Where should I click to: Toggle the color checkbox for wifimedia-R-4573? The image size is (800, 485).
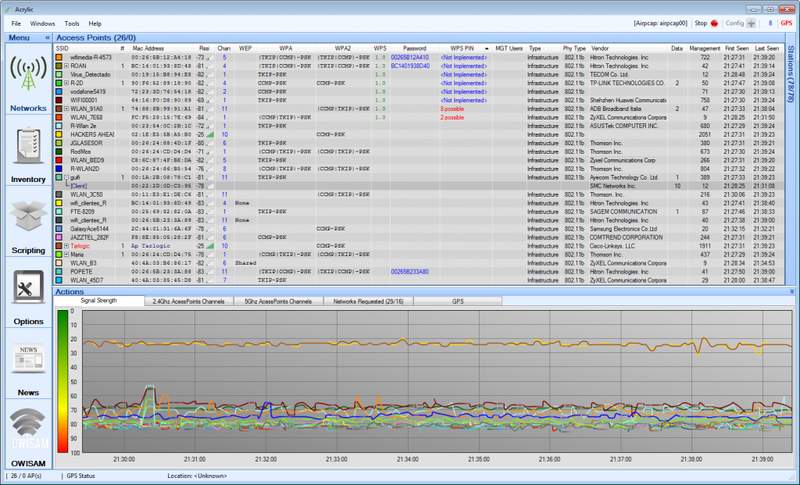[59, 58]
